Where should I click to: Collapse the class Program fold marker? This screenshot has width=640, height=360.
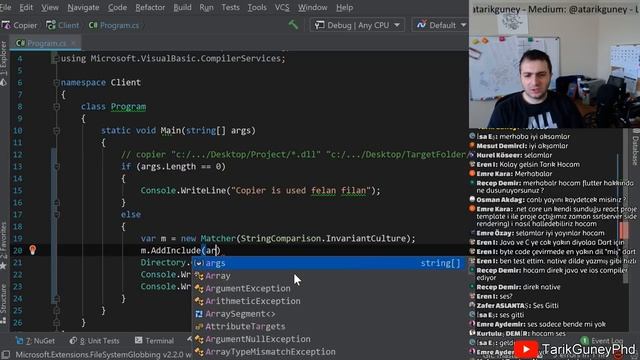coord(56,107)
